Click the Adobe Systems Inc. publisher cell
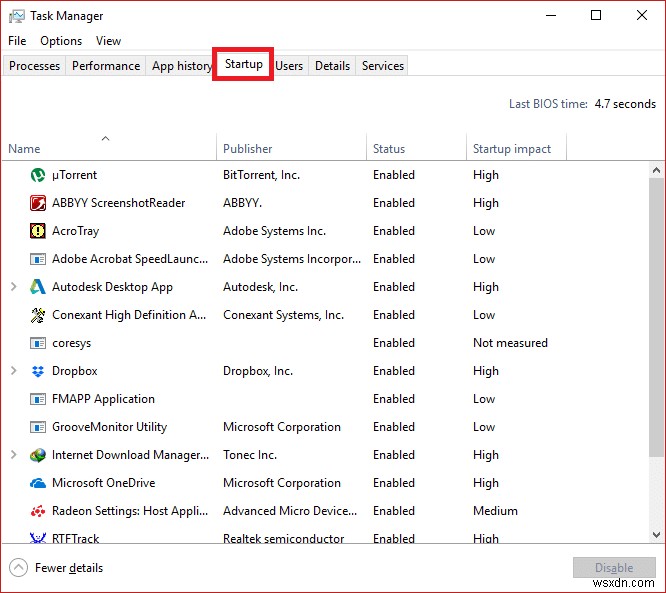This screenshot has height=593, width=666. pos(274,231)
